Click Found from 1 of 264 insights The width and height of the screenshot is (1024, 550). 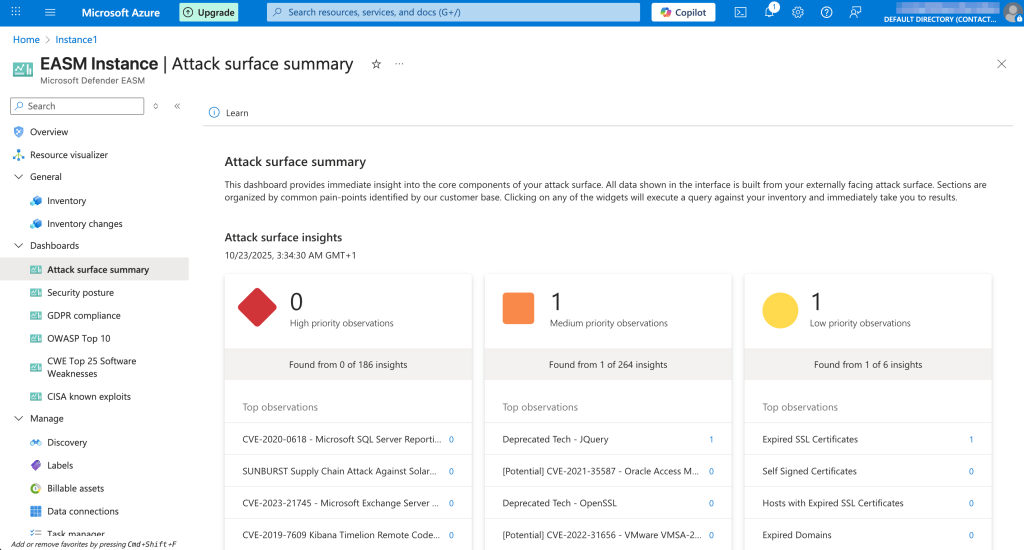[608, 364]
